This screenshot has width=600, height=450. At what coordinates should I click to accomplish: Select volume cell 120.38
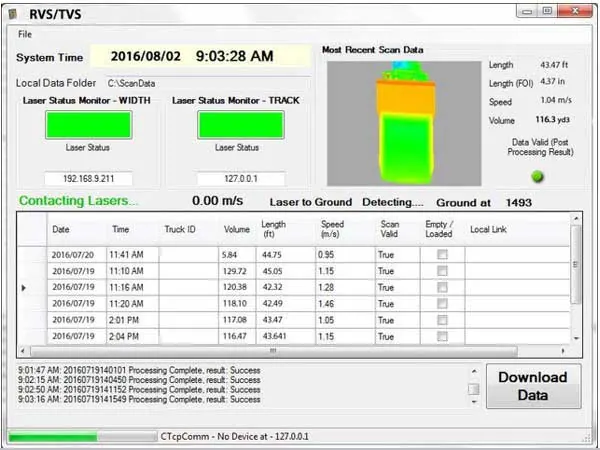tap(237, 287)
